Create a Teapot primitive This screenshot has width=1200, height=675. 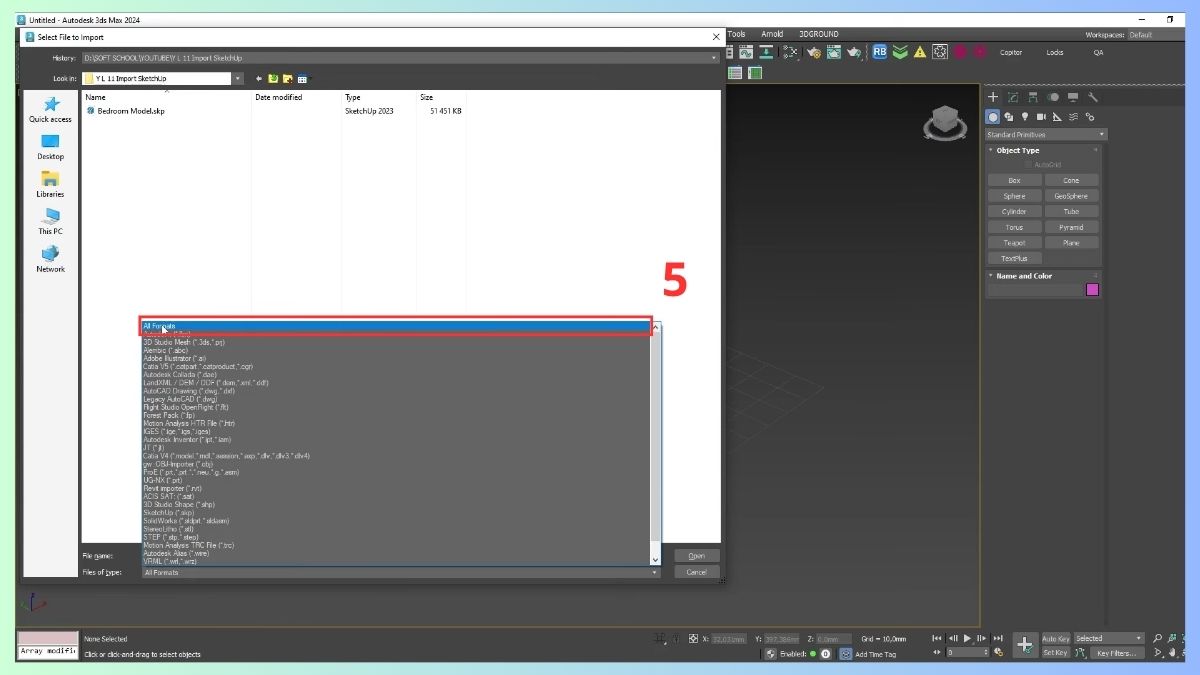coord(1013,242)
